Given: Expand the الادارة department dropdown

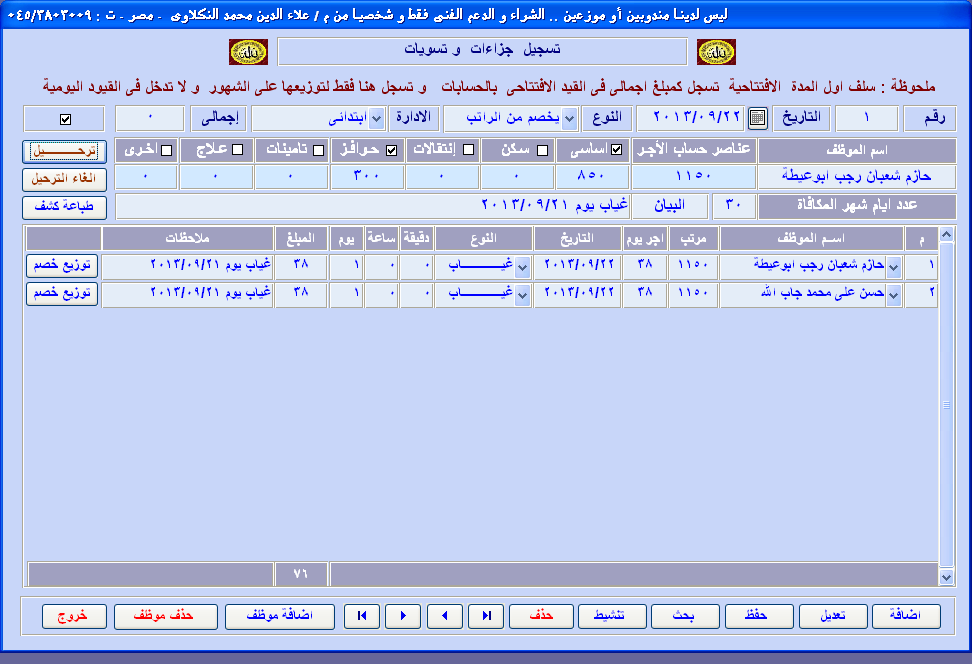Looking at the screenshot, I should (x=377, y=118).
